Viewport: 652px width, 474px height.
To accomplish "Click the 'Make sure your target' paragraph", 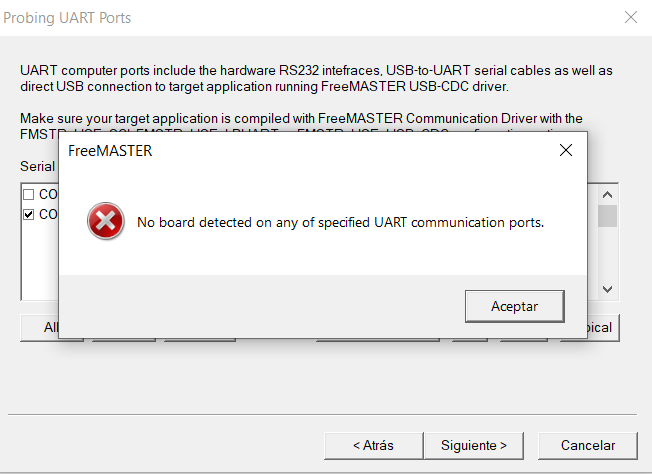I will (x=300, y=118).
